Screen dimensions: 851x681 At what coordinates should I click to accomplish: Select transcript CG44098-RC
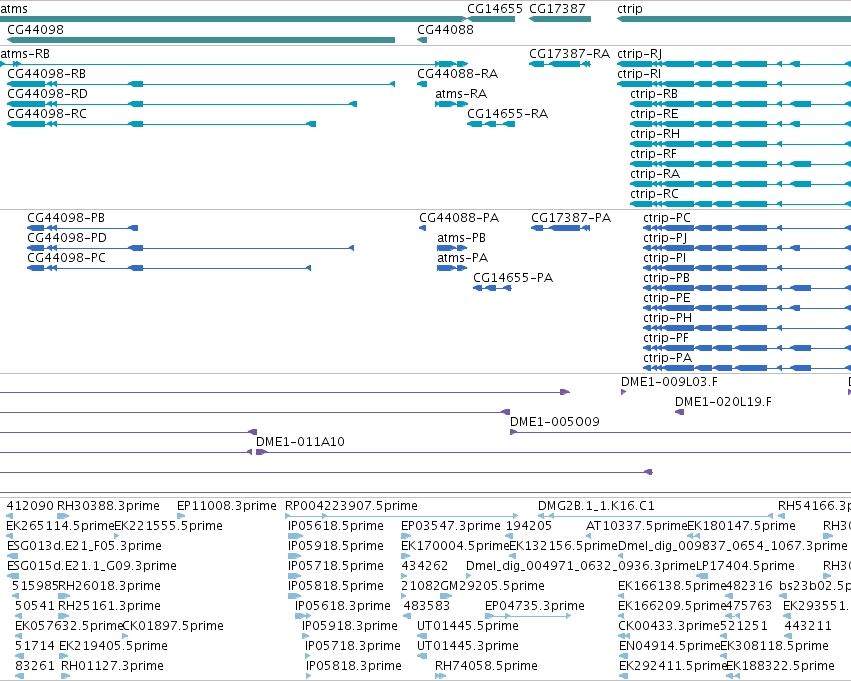(47, 114)
